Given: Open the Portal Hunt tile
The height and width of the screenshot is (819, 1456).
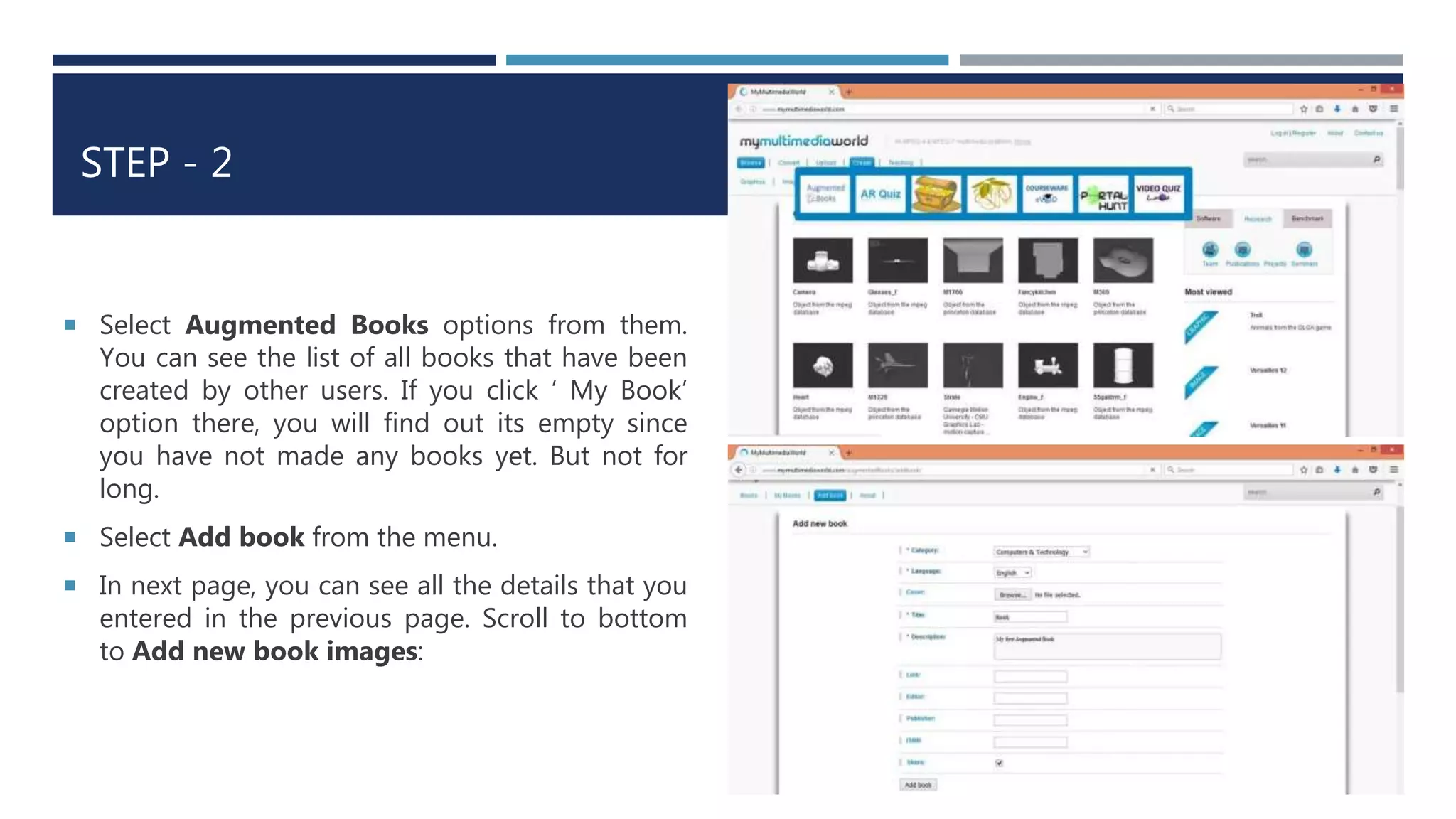Looking at the screenshot, I should (x=1103, y=195).
